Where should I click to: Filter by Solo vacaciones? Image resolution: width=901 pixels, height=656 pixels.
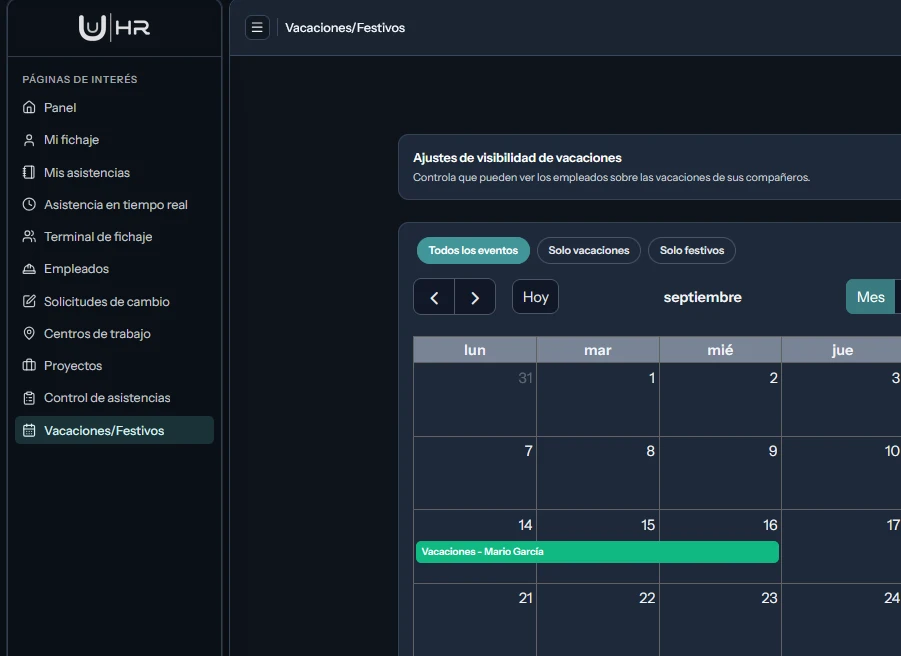(588, 250)
